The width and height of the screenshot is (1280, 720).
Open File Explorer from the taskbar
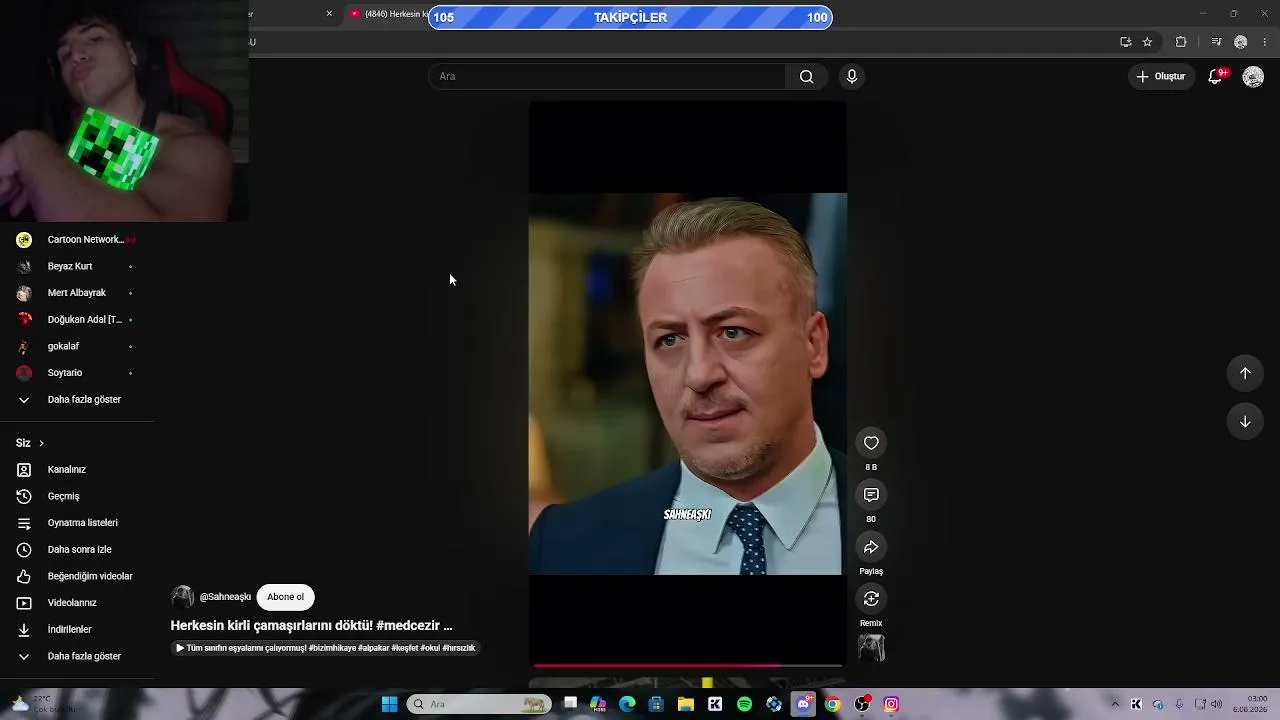(686, 704)
